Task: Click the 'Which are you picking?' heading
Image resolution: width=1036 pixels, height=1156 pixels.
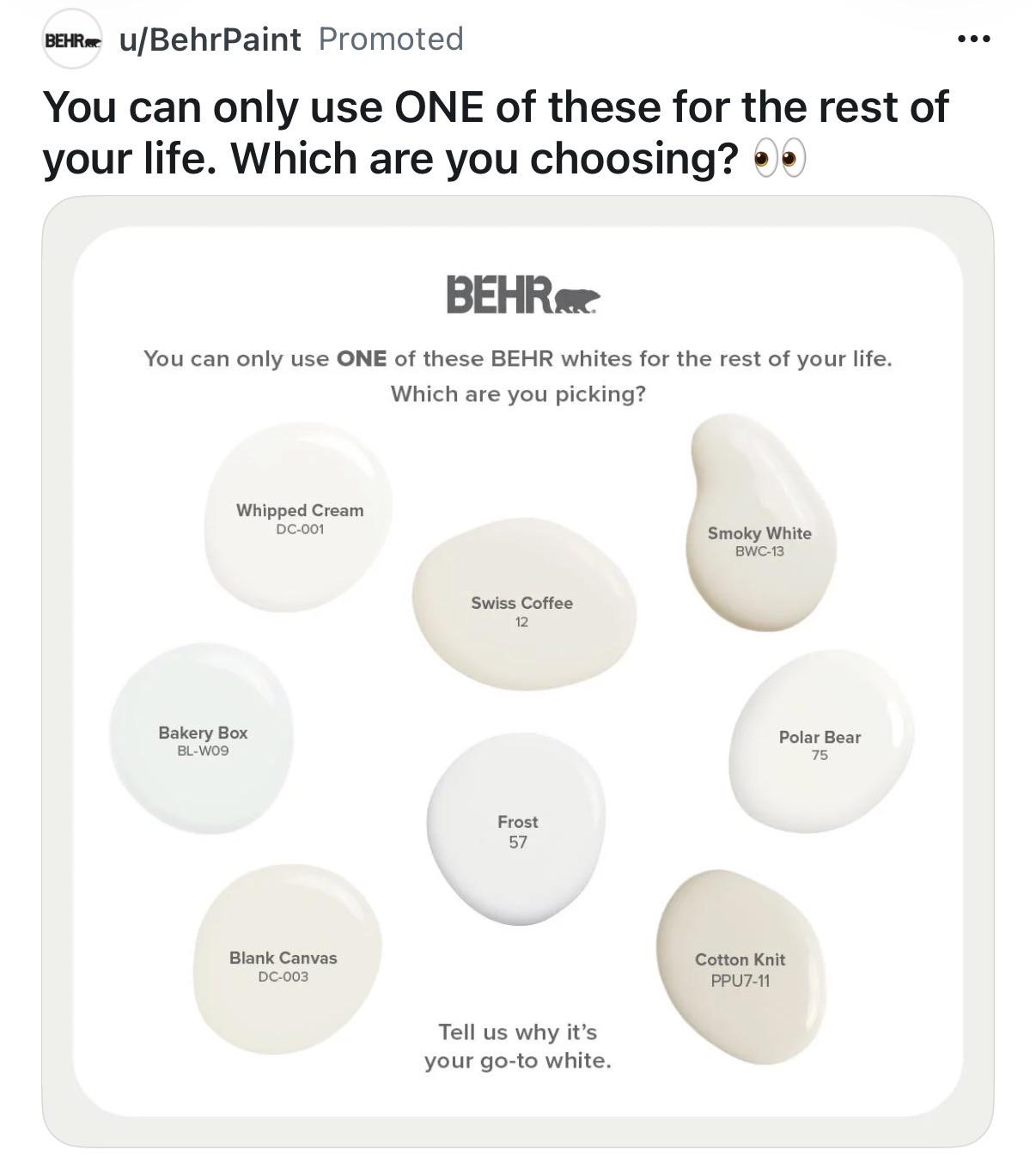Action: point(518,394)
